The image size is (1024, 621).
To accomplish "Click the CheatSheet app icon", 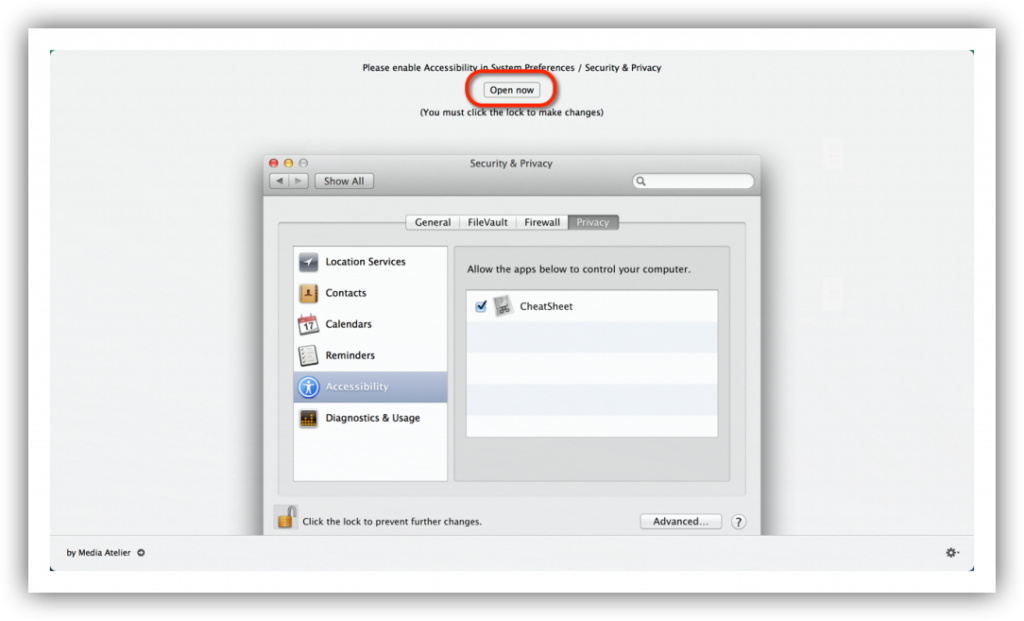I will coord(504,306).
